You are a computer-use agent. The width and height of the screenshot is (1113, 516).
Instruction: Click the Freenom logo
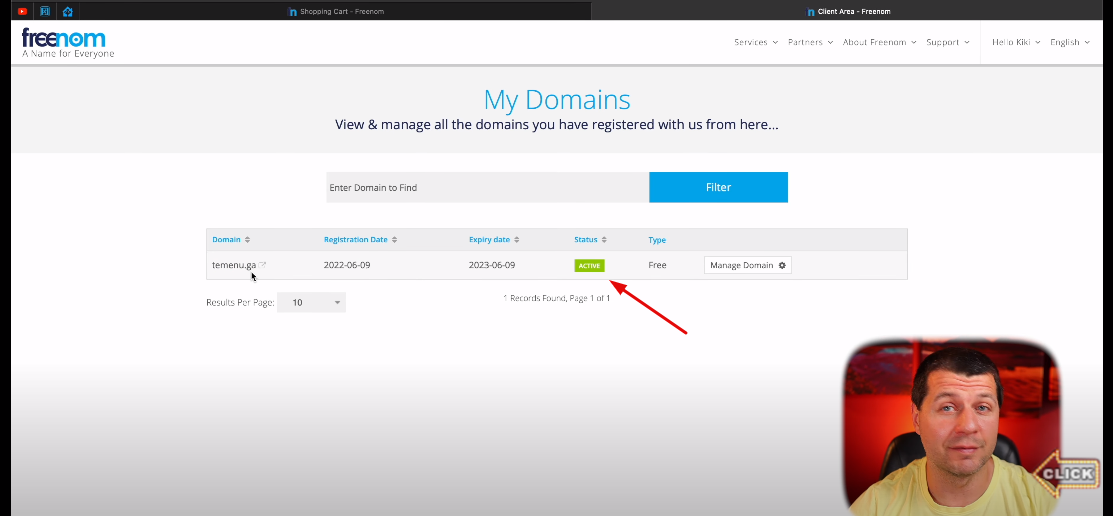[x=67, y=43]
